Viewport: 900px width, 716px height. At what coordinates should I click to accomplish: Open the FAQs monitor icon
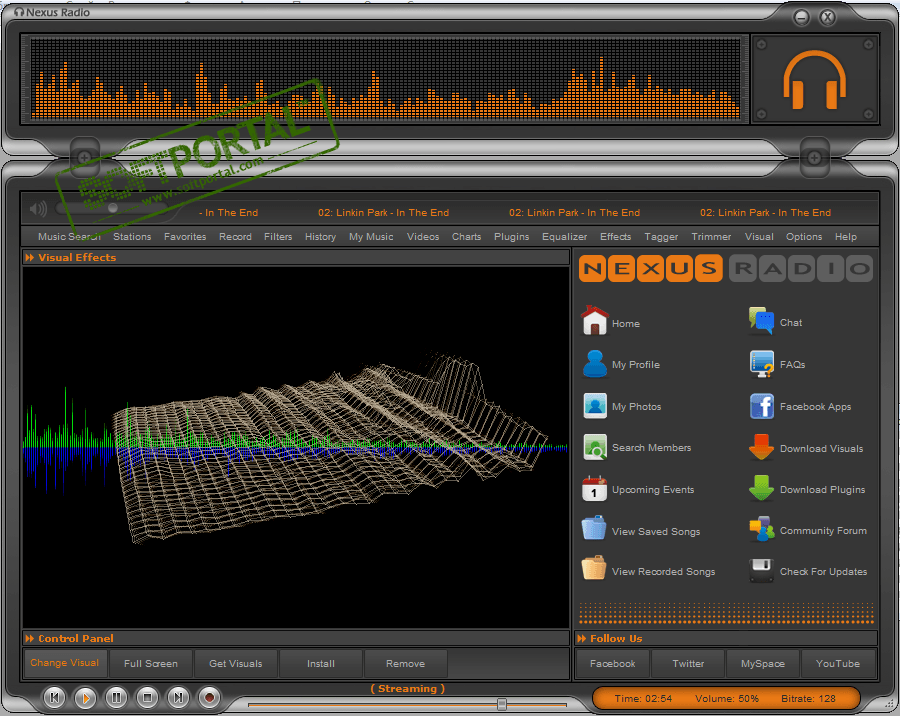[x=762, y=364]
